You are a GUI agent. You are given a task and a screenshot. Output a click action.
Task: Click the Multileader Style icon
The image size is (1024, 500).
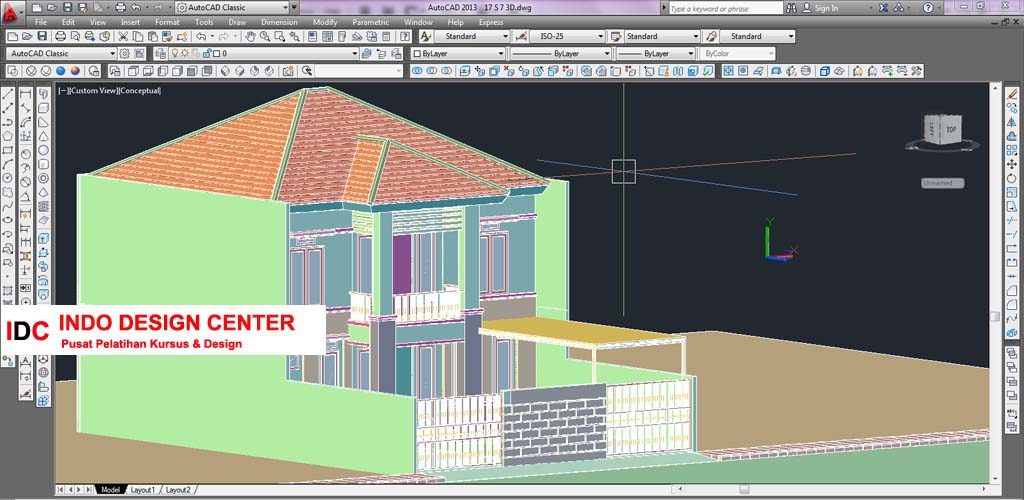tap(711, 37)
